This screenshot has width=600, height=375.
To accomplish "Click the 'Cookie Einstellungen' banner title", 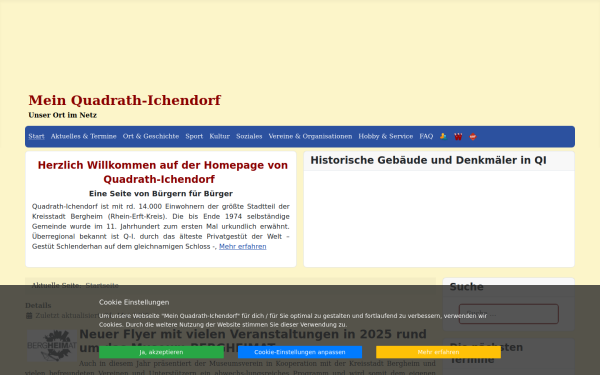I will click(x=134, y=302).
